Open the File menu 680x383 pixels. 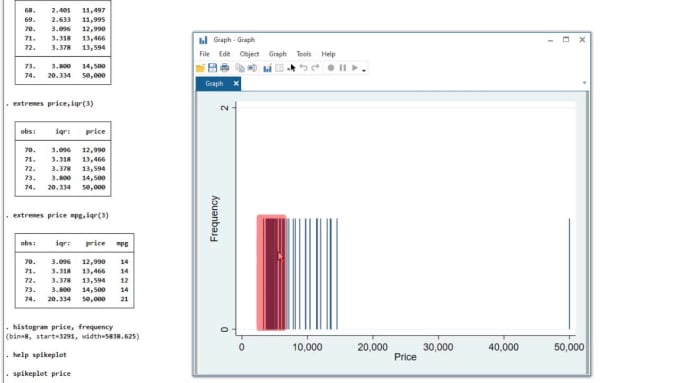204,54
